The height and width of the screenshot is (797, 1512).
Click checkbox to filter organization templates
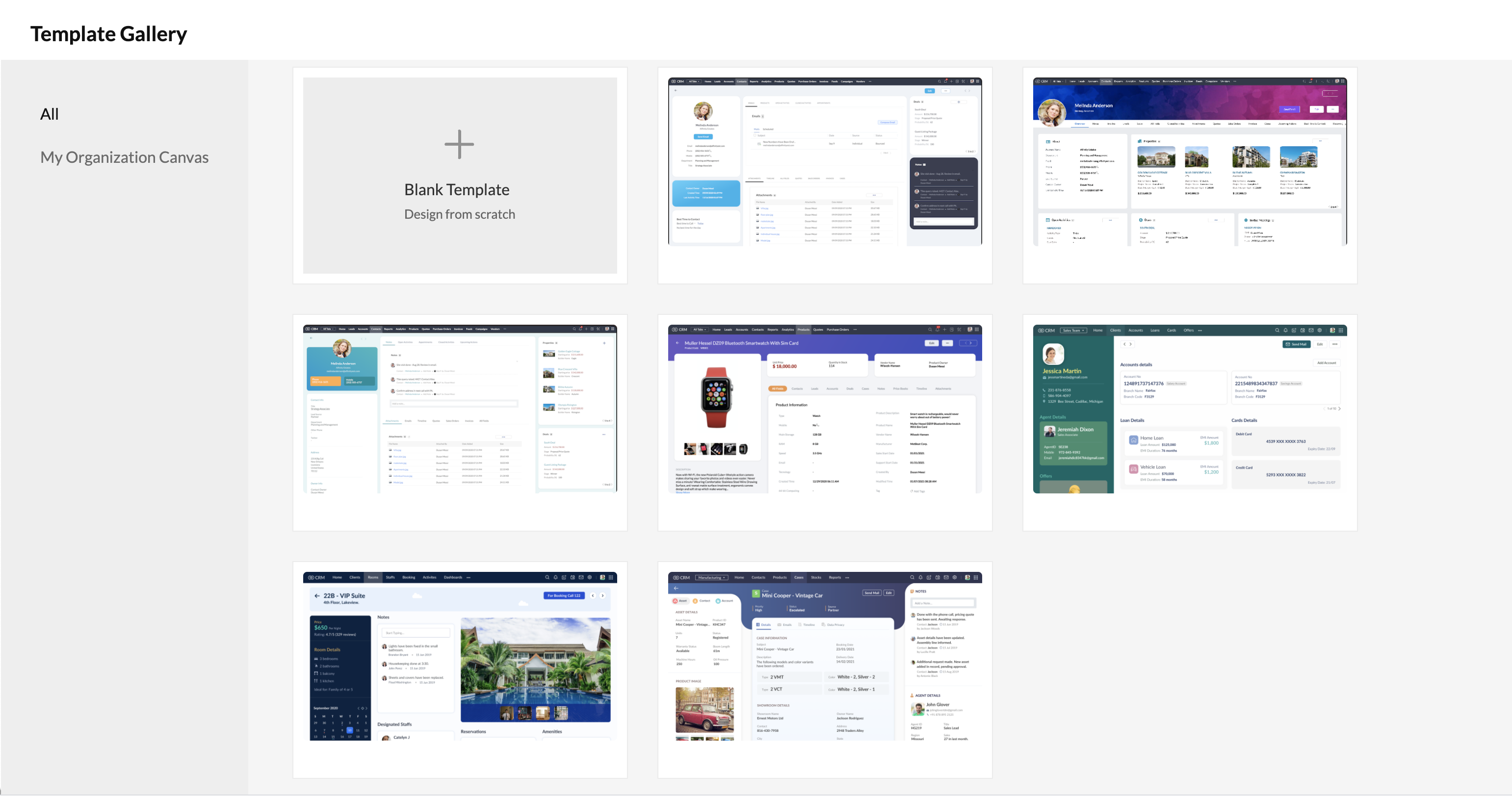[x=125, y=156]
